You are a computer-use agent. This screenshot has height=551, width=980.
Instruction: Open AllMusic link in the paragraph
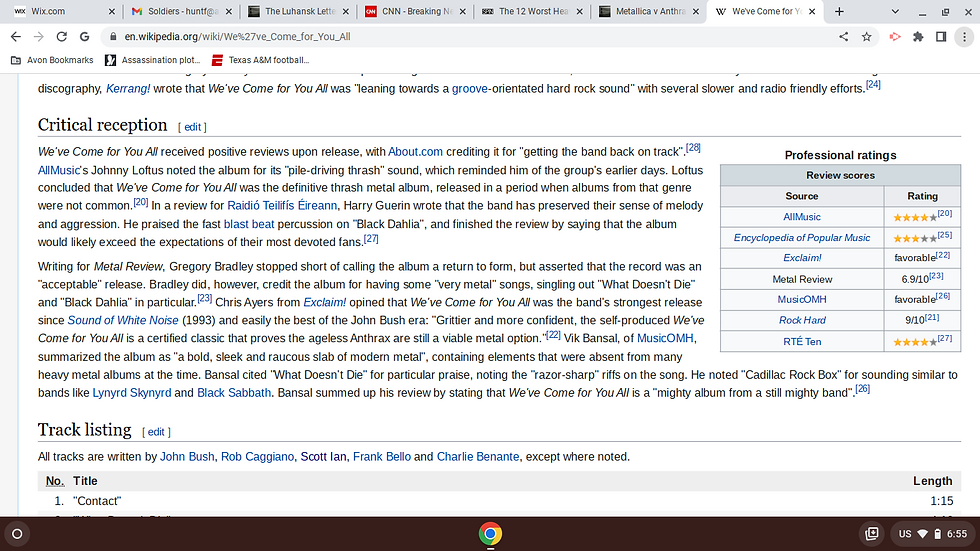pos(59,171)
